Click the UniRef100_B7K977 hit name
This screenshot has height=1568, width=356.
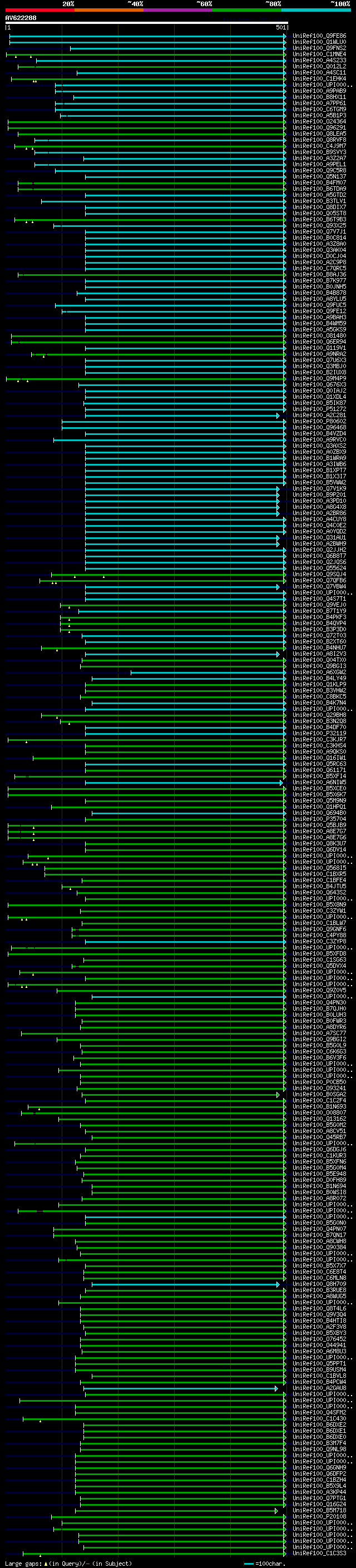point(319,280)
